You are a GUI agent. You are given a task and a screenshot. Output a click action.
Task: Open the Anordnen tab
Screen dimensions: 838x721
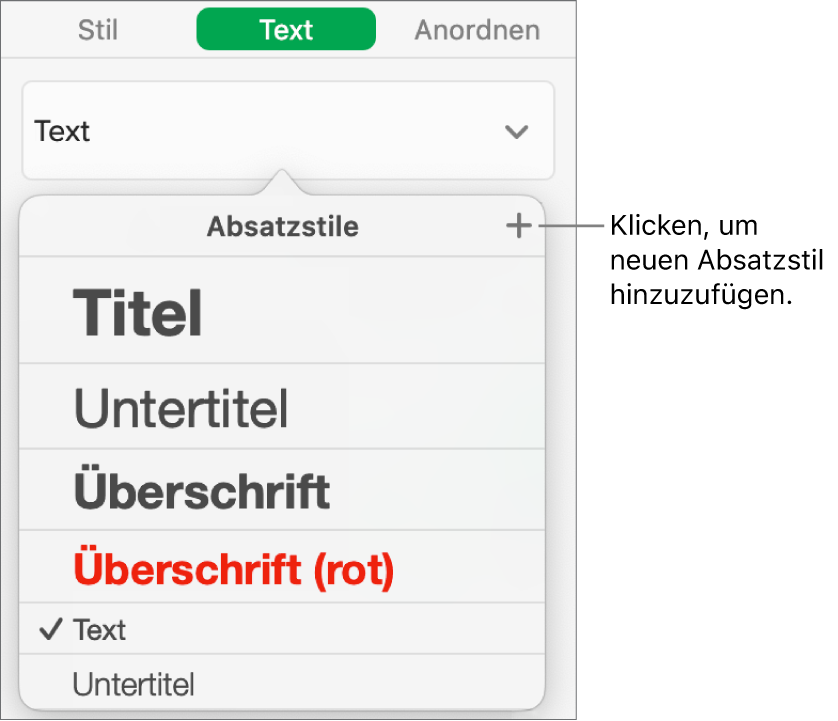(477, 30)
